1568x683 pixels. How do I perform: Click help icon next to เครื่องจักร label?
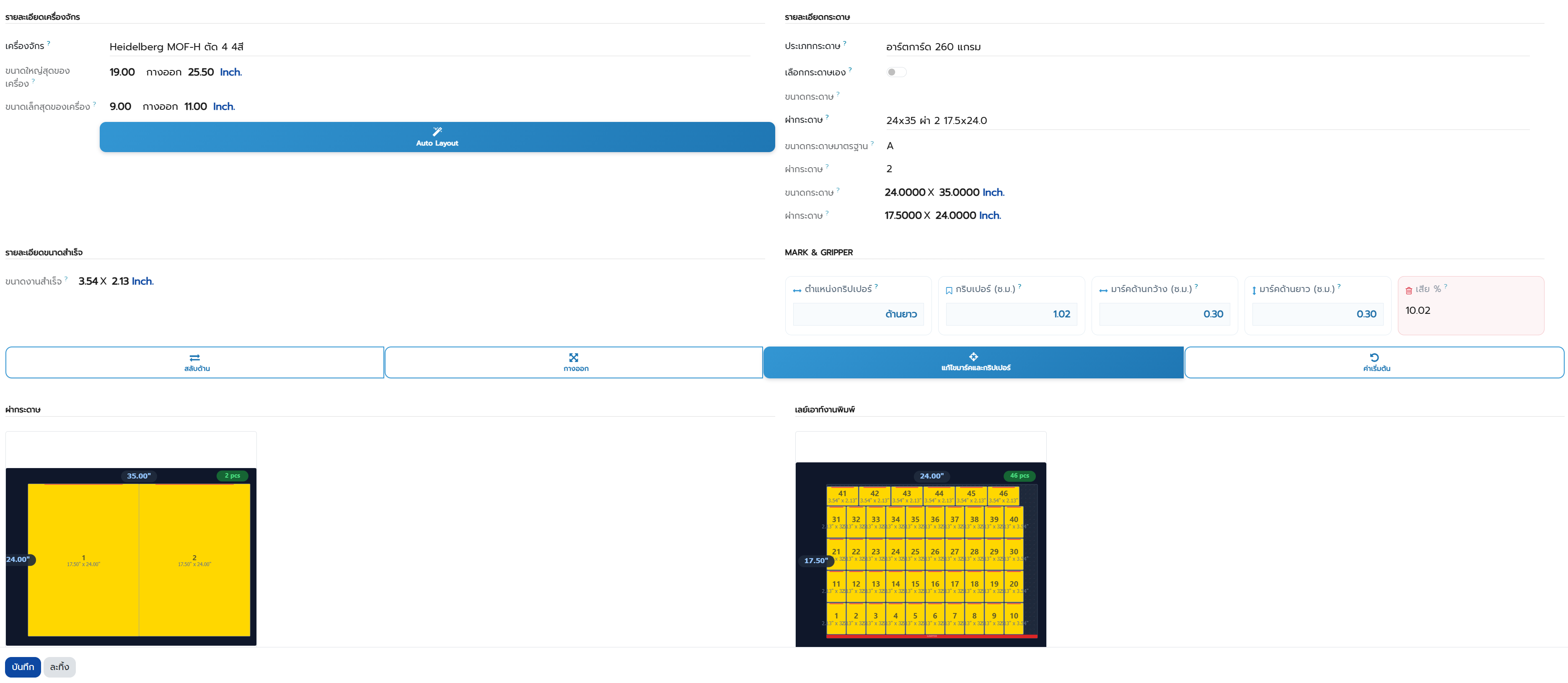click(x=49, y=43)
